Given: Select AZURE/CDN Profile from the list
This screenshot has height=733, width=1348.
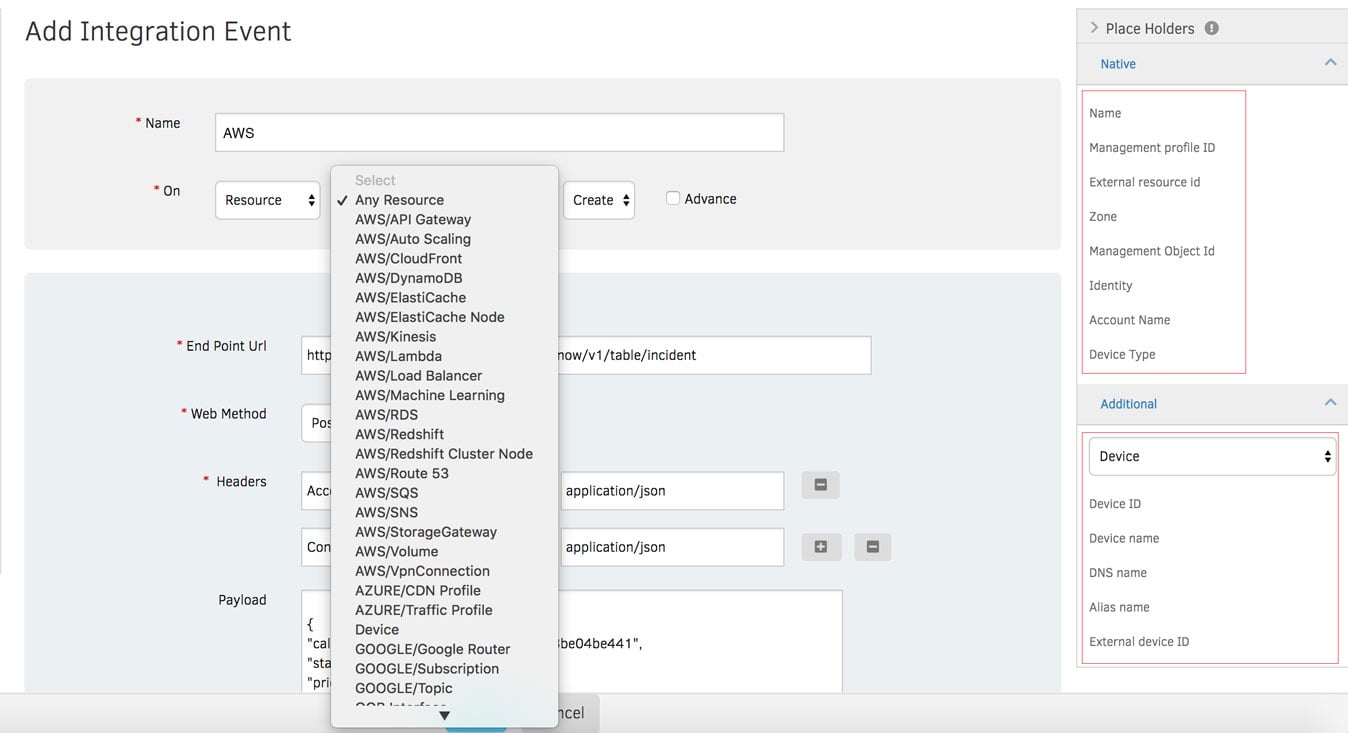Looking at the screenshot, I should click(417, 590).
